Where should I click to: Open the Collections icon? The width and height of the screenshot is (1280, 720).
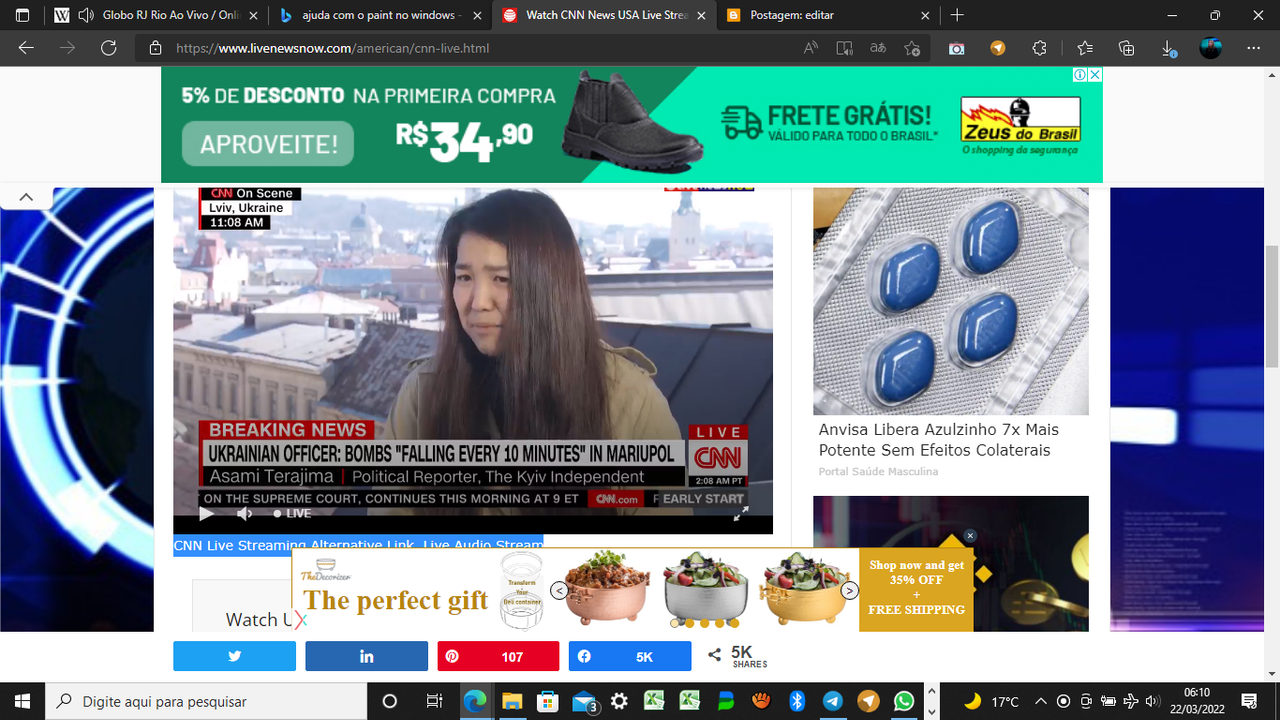[x=1127, y=48]
